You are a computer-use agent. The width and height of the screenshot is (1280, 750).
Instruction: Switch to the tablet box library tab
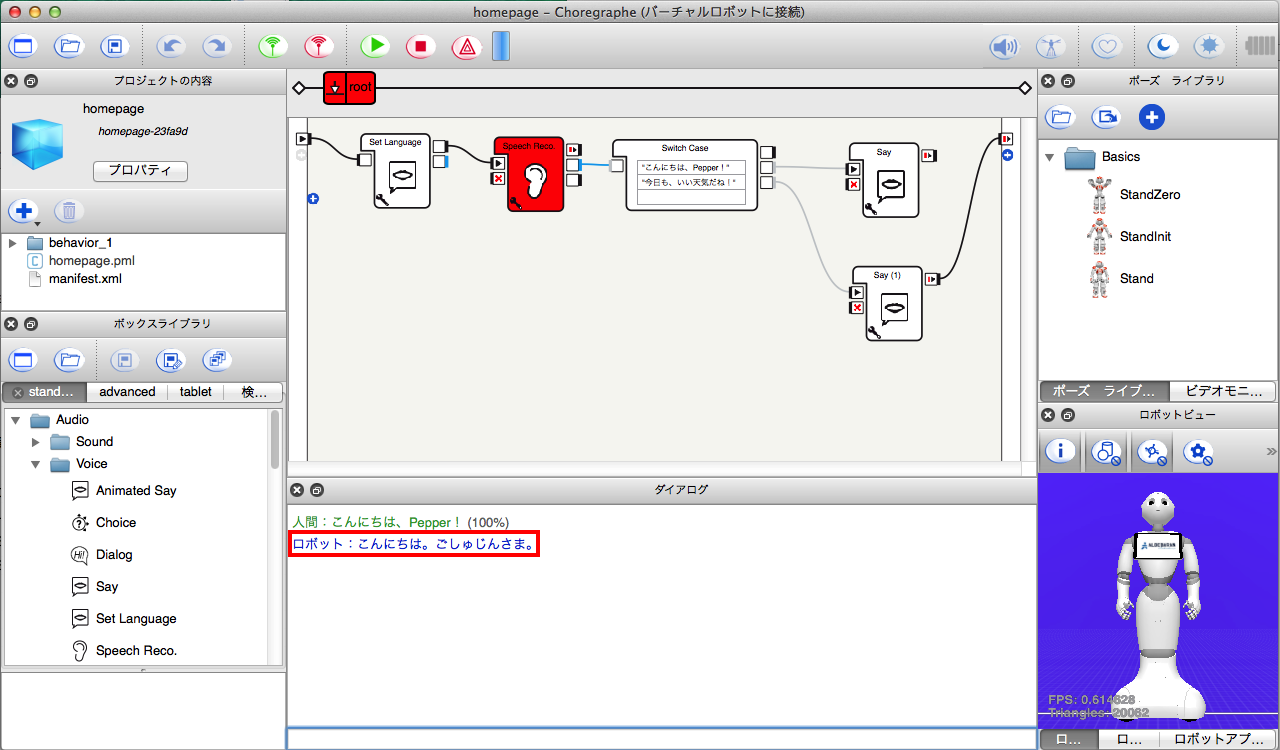click(x=196, y=392)
